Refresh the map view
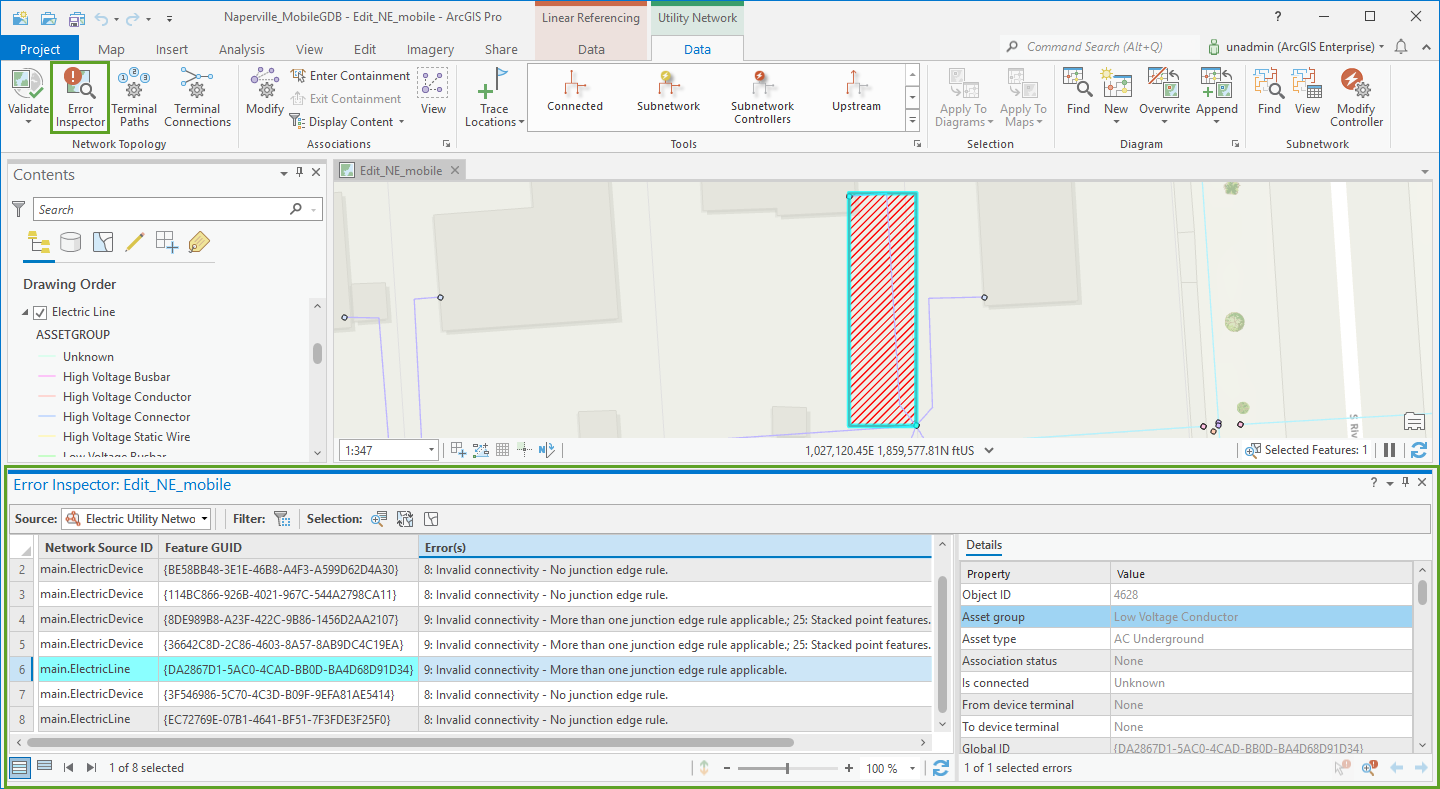The width and height of the screenshot is (1440, 789). click(x=1418, y=451)
